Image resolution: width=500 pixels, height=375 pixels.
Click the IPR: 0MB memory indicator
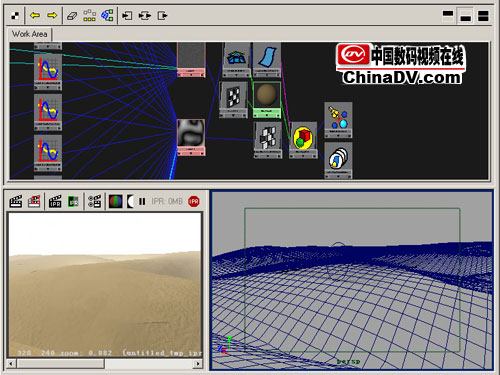[167, 201]
